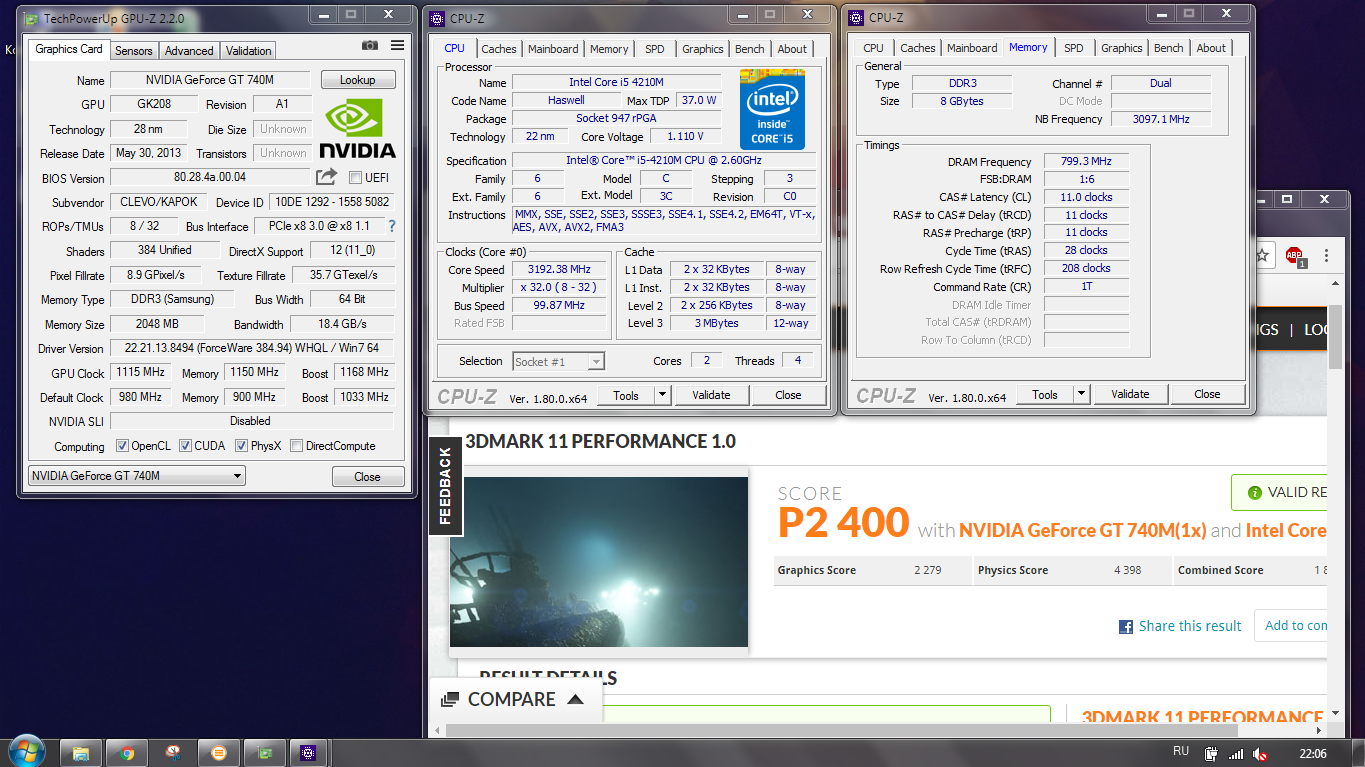Click the Chrome page vertical scrollbar thumb
1365x767 pixels.
pos(1335,335)
